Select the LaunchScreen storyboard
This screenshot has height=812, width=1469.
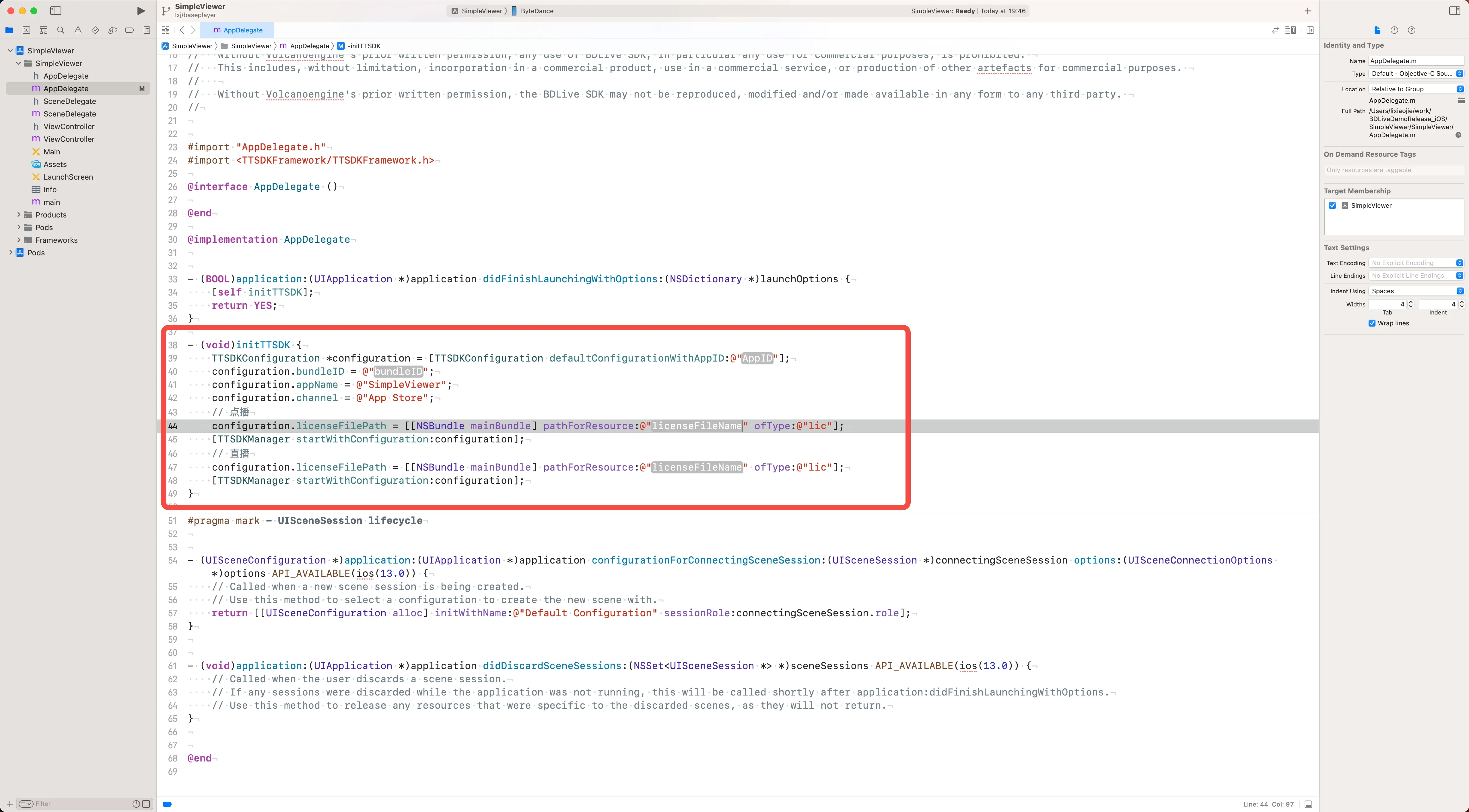pos(68,177)
